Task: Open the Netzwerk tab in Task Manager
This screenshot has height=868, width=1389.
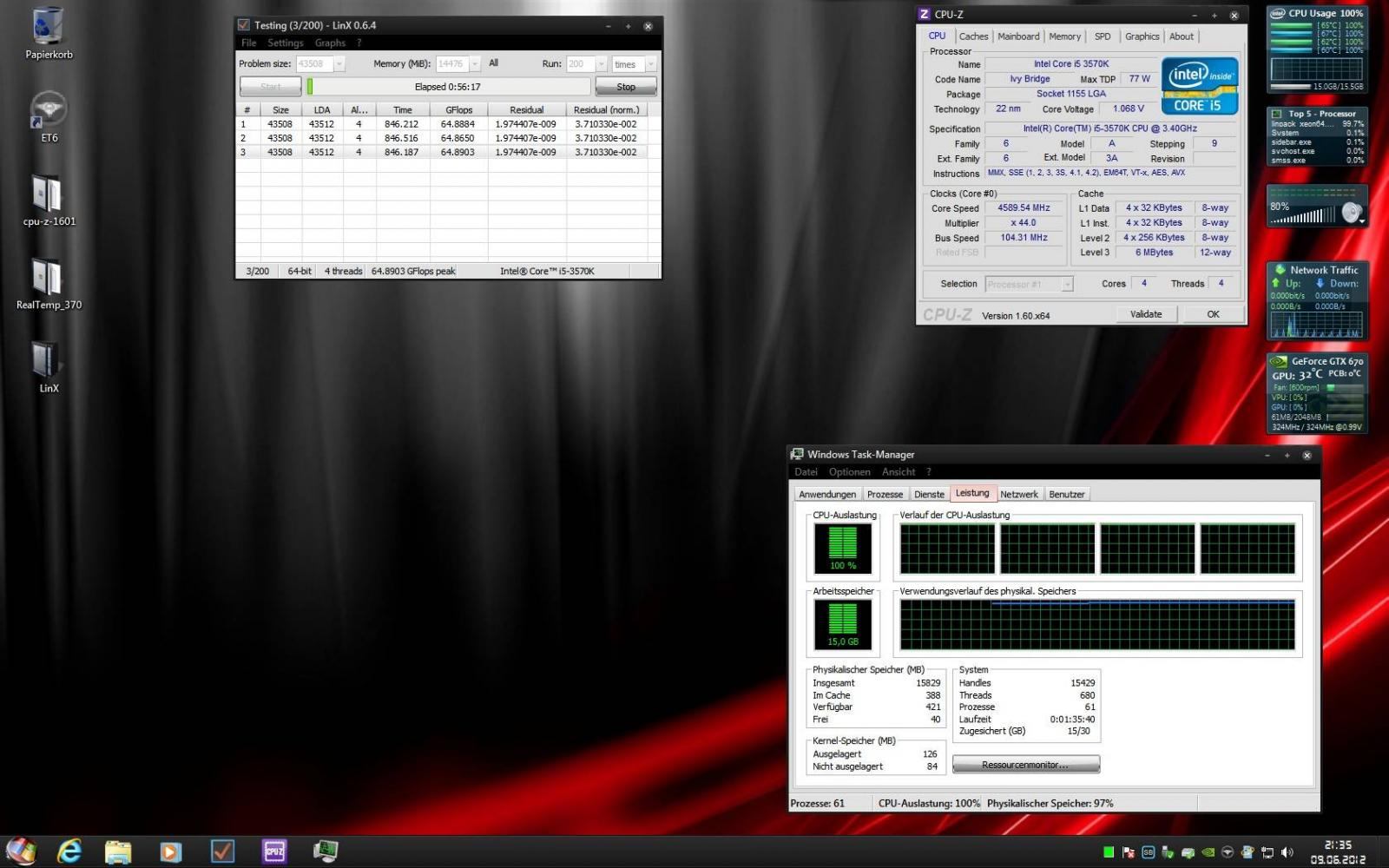Action: (x=1018, y=495)
